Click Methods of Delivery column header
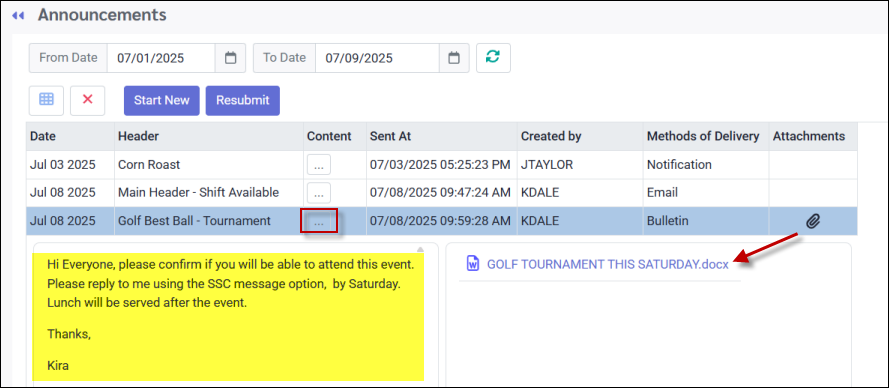 (x=706, y=136)
